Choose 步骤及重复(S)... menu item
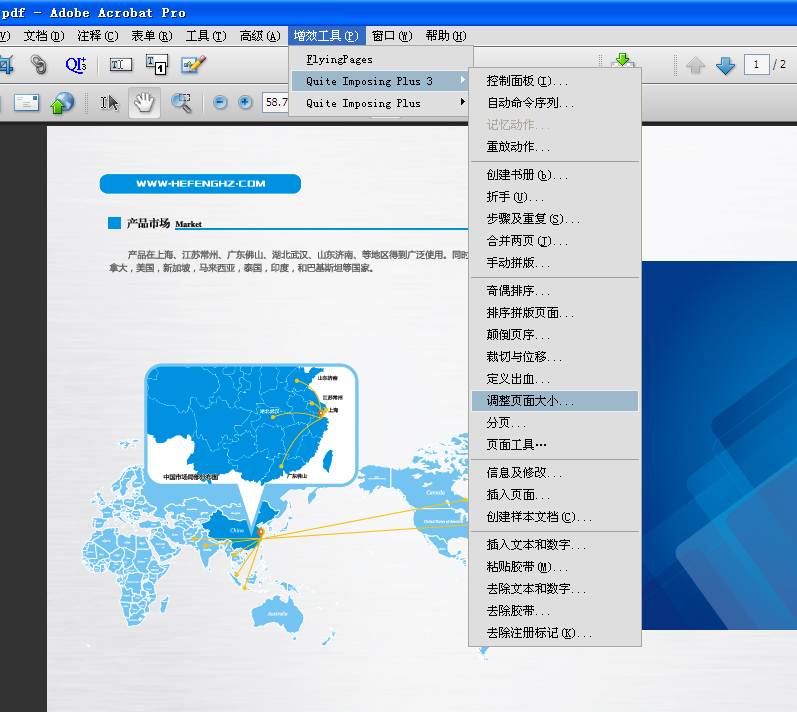This screenshot has height=712, width=797. pos(555,219)
